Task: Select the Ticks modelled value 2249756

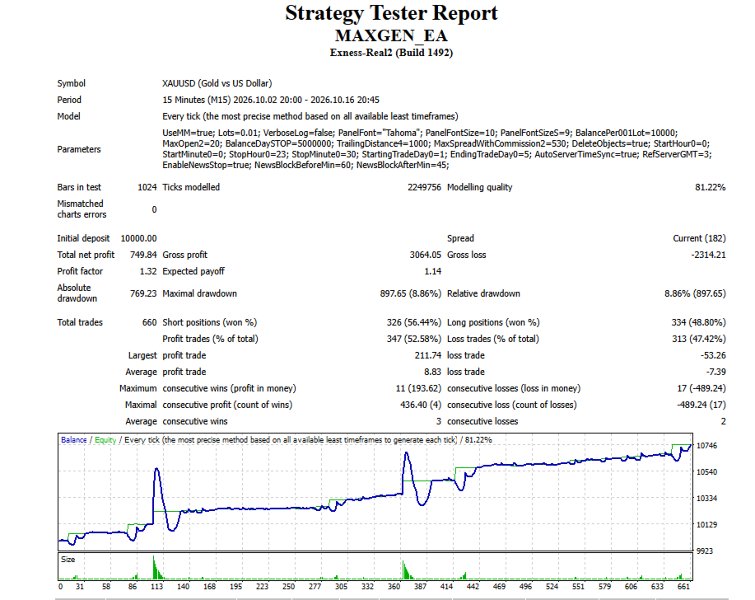Action: pyautogui.click(x=424, y=187)
